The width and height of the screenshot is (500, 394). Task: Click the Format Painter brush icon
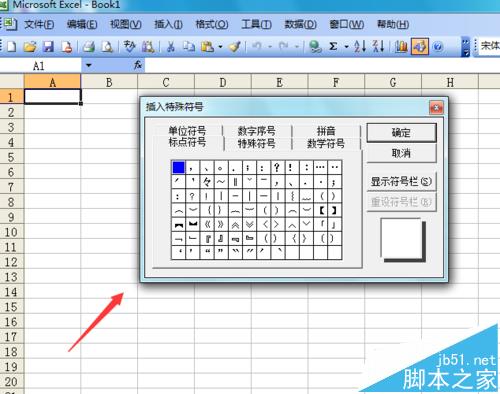click(235, 47)
